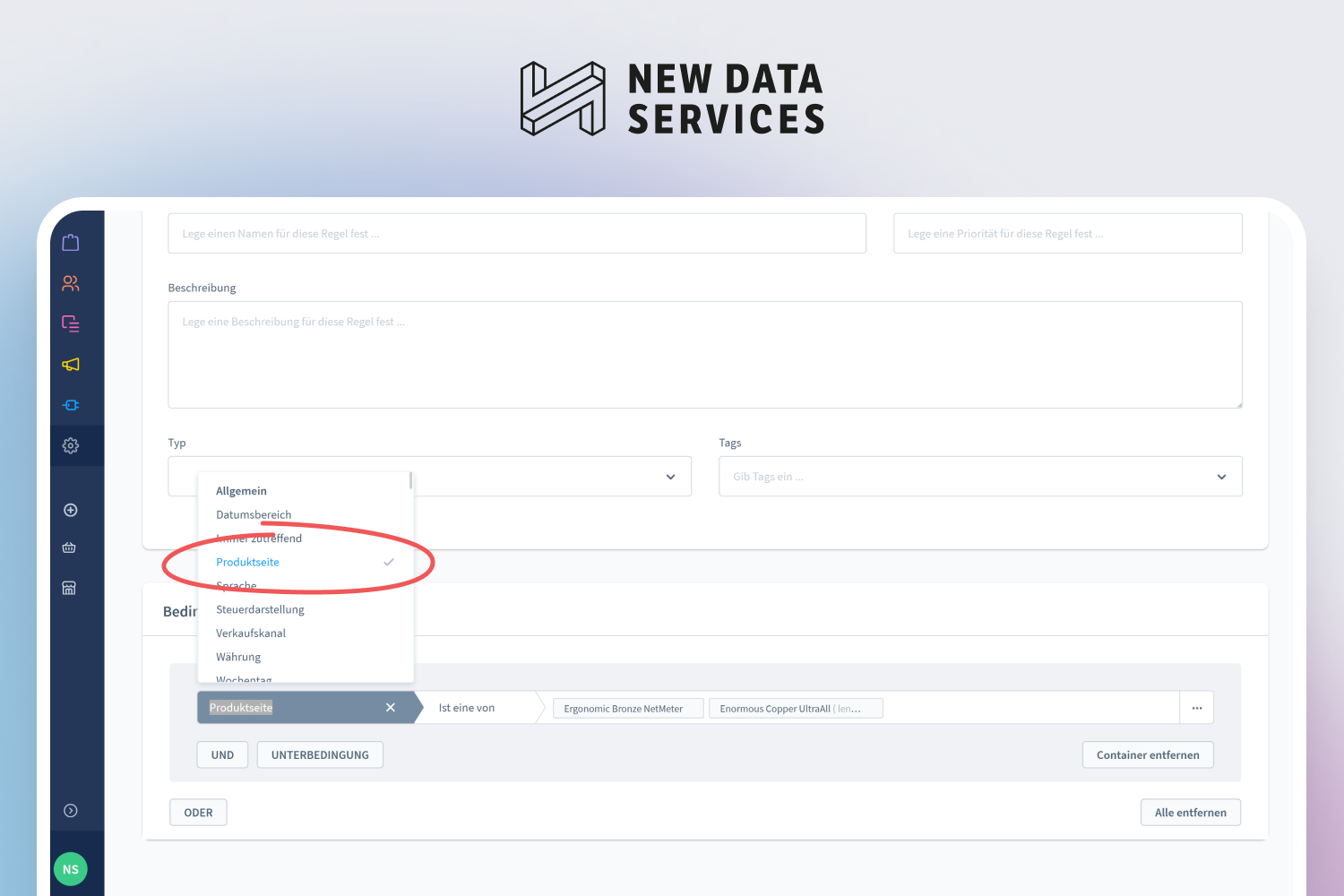Click the Allgemein group header in dropdown

click(x=241, y=491)
